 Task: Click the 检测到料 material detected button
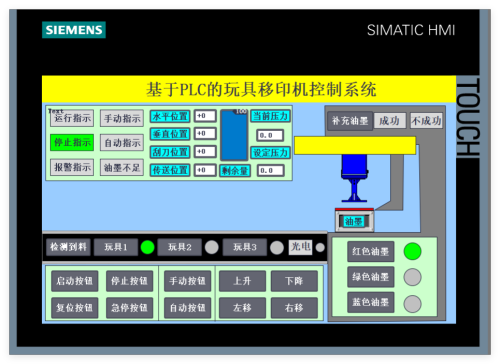point(68,247)
